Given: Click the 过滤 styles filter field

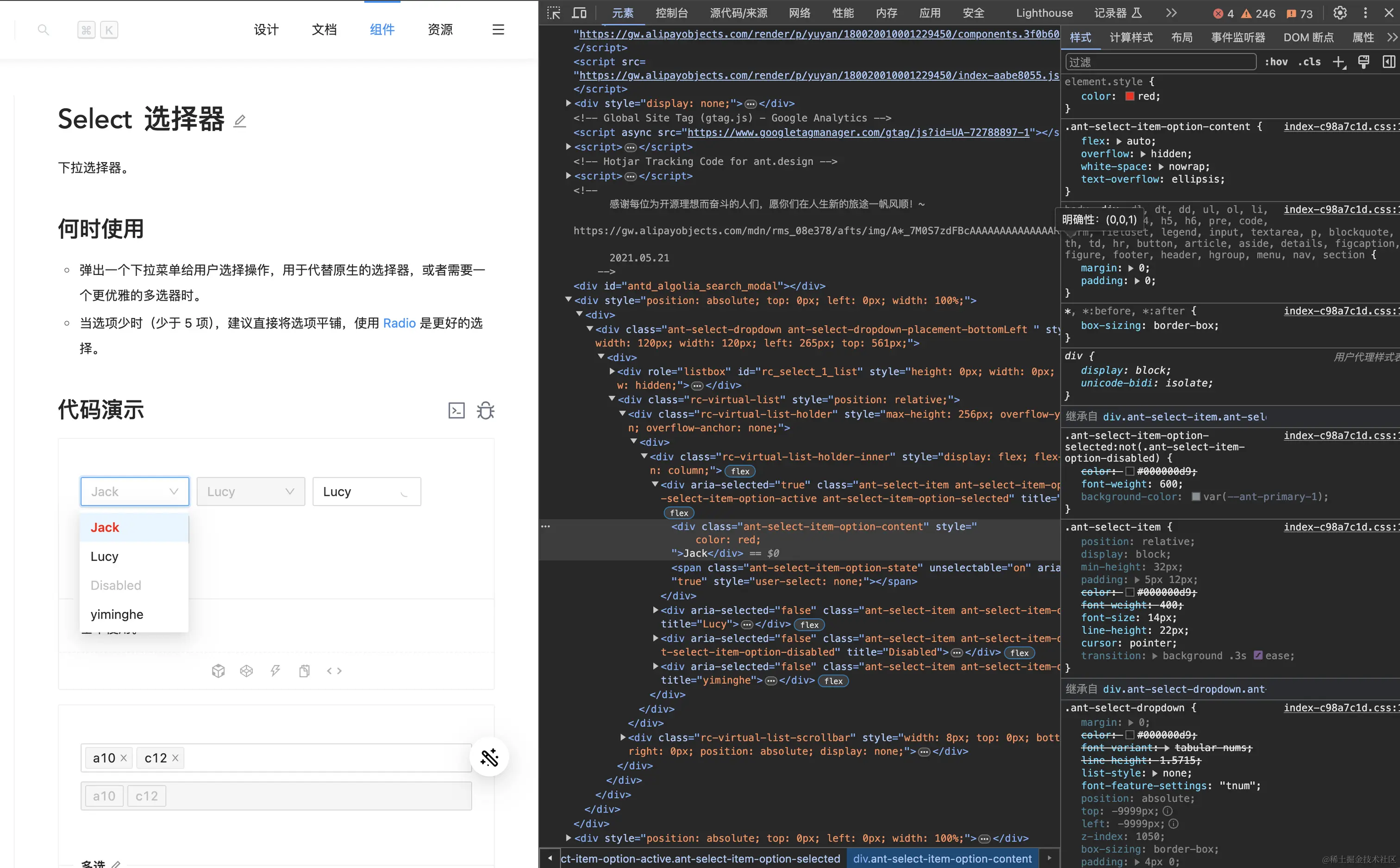Looking at the screenshot, I should click(1161, 62).
